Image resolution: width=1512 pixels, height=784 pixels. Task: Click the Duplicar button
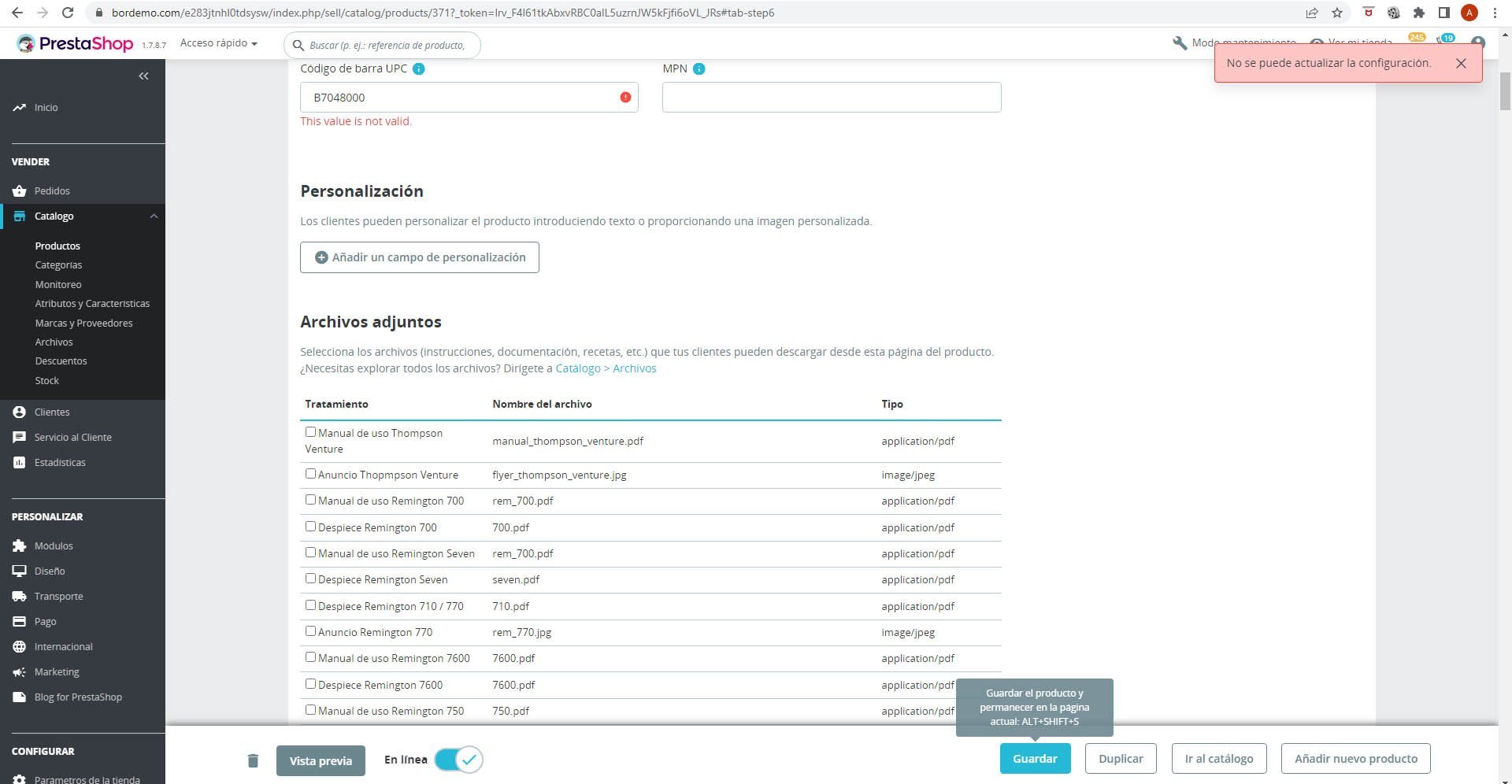pyautogui.click(x=1121, y=759)
